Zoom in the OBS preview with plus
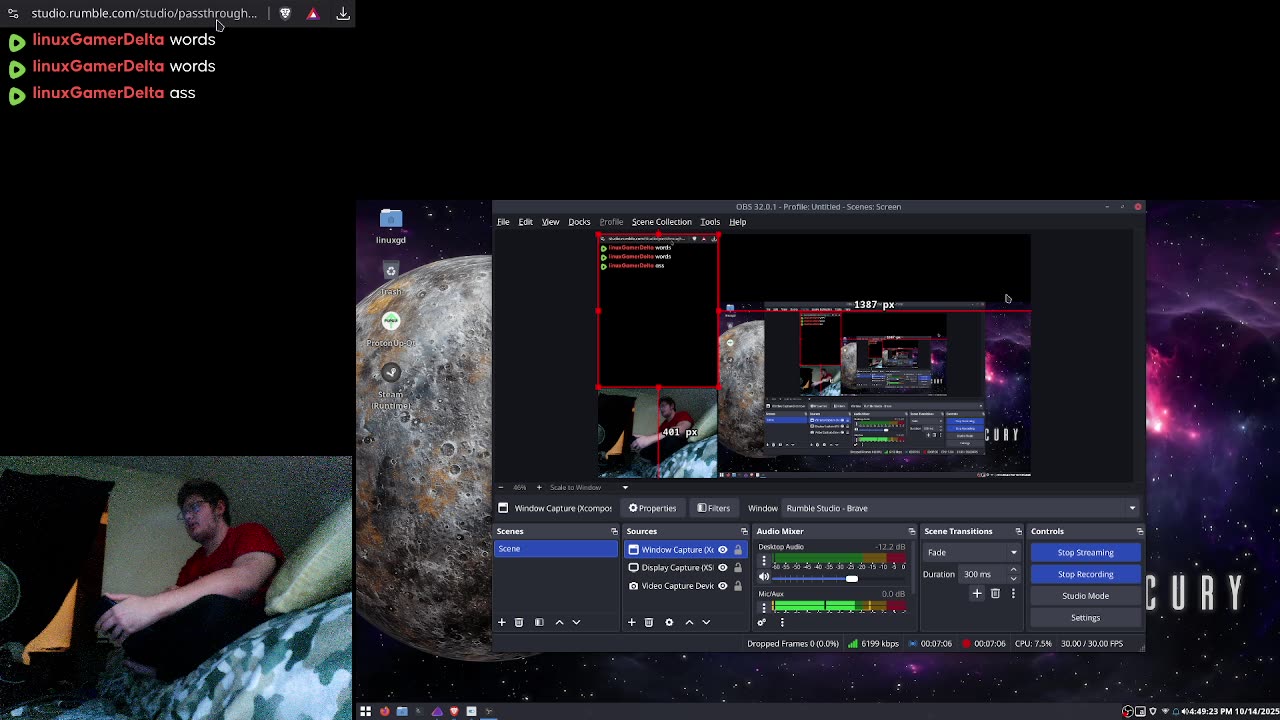 (539, 487)
